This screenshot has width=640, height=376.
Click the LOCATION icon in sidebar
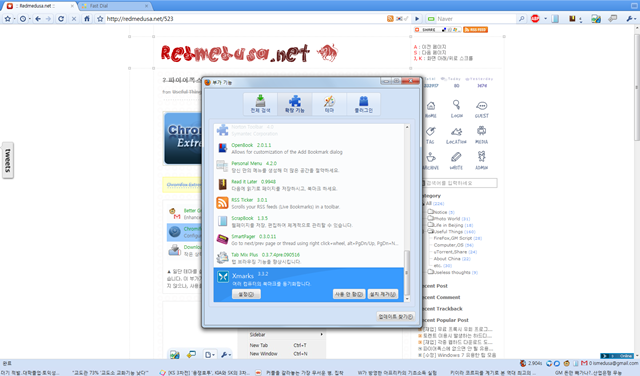[456, 136]
